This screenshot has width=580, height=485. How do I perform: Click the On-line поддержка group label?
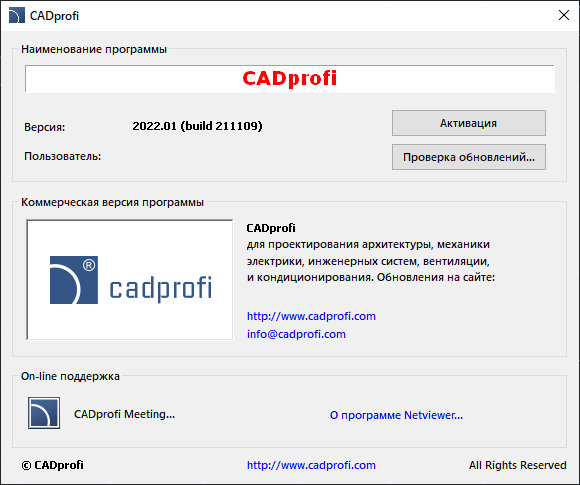point(70,376)
